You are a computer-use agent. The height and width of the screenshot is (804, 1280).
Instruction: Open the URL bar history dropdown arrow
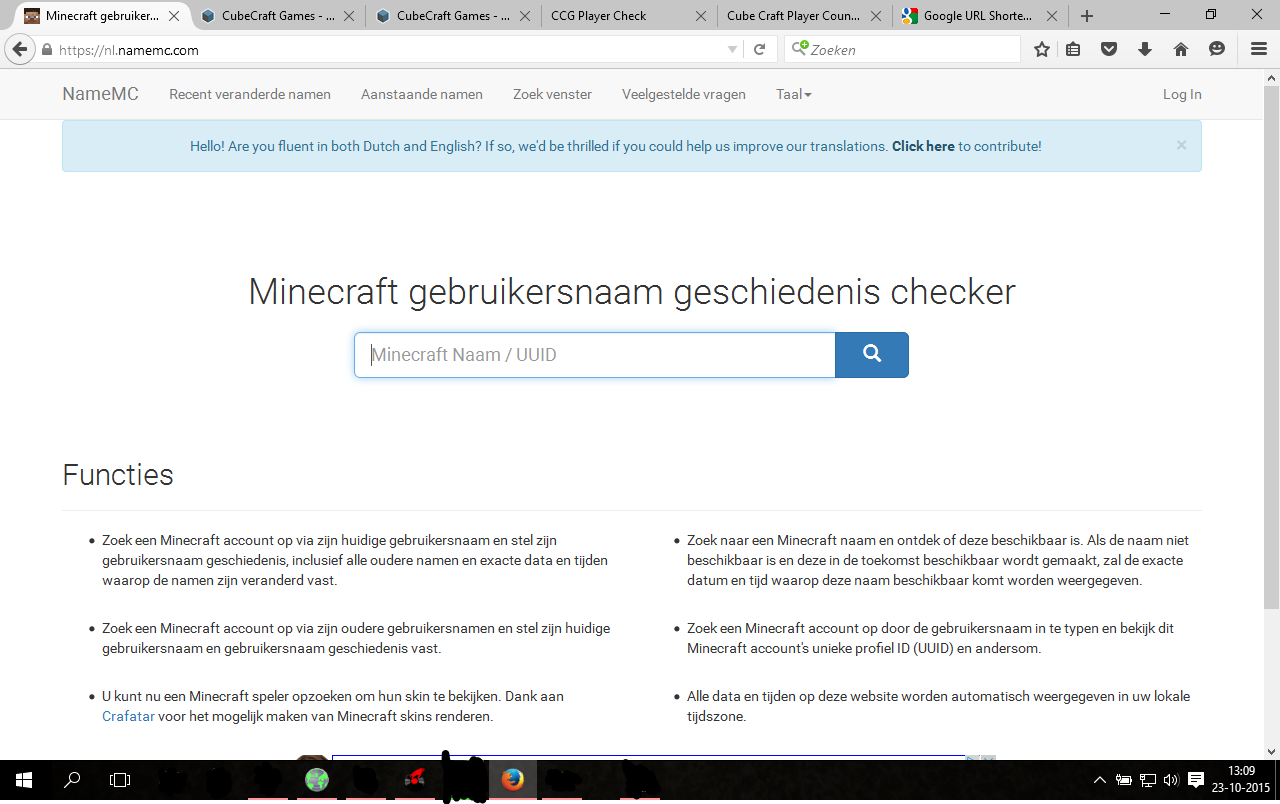[x=733, y=49]
